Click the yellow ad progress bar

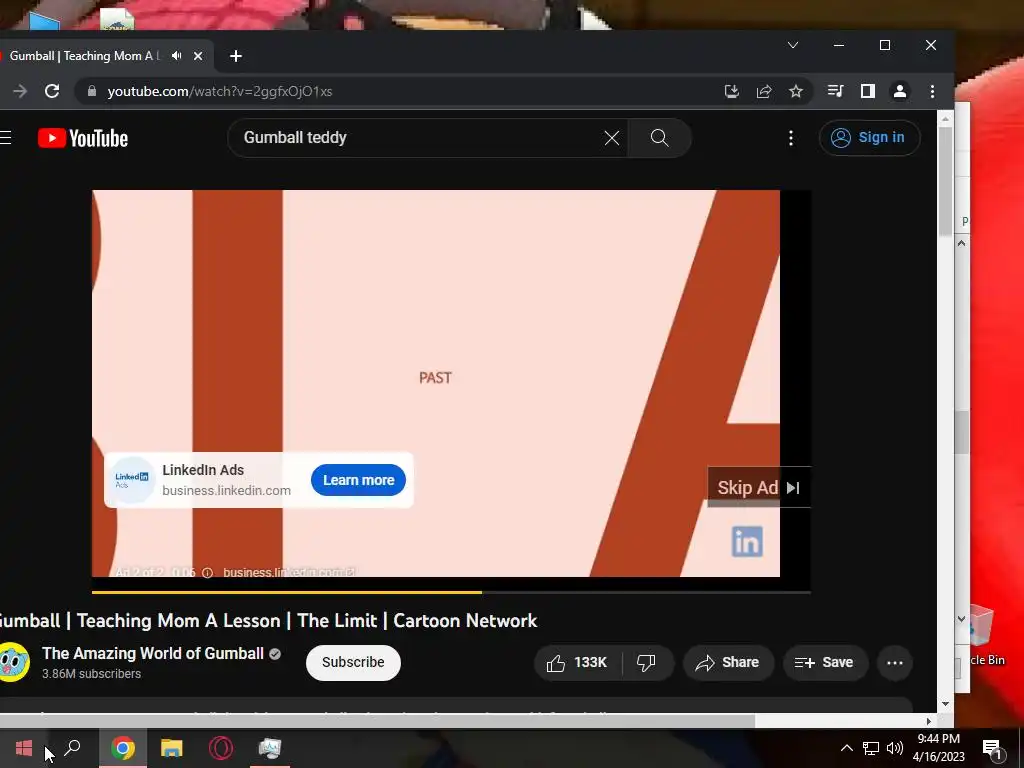tap(287, 592)
